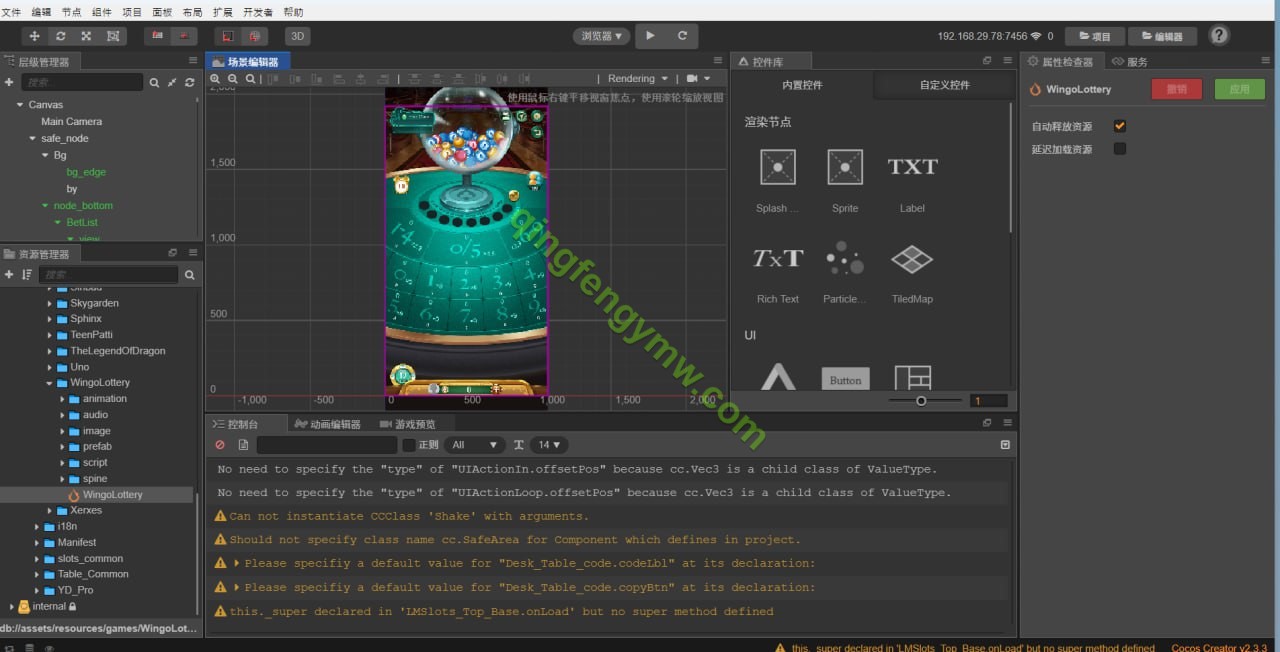This screenshot has width=1280, height=652.
Task: Click the Play preview button
Action: pyautogui.click(x=650, y=36)
